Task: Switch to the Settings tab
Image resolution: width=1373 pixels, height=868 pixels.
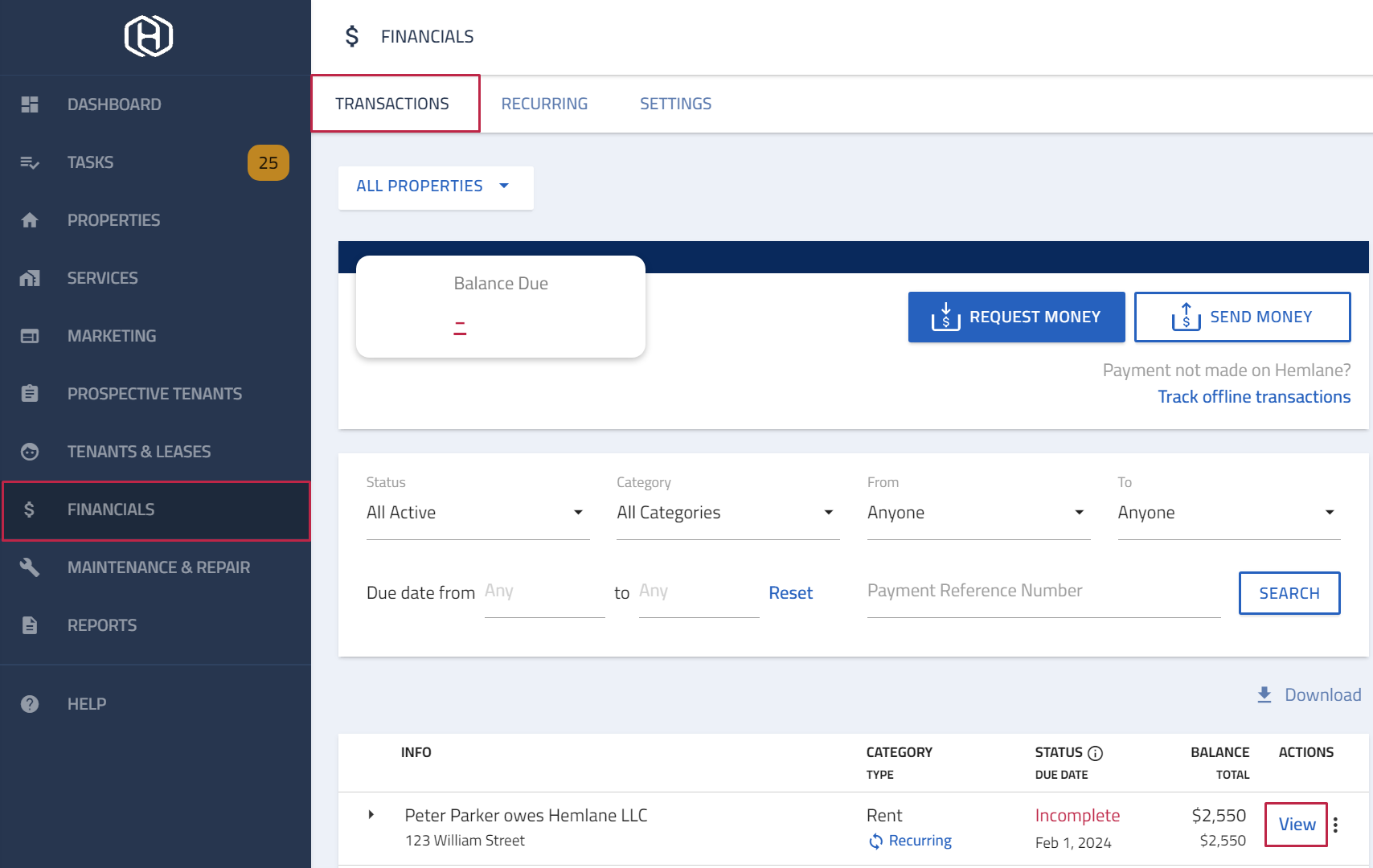Action: coord(675,104)
